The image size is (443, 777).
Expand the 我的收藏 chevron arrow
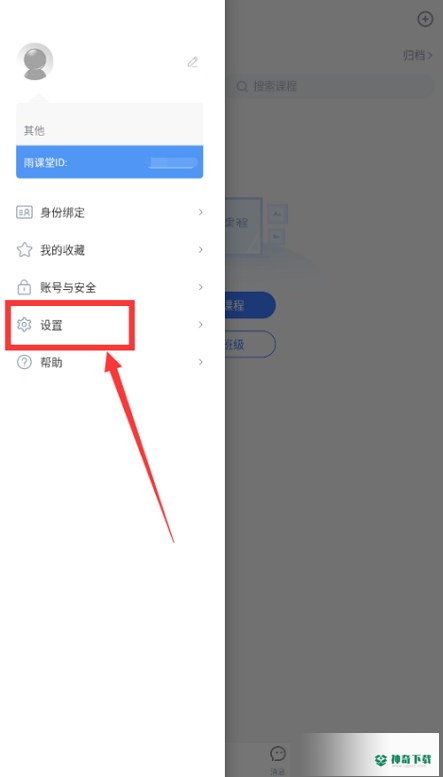coord(201,250)
